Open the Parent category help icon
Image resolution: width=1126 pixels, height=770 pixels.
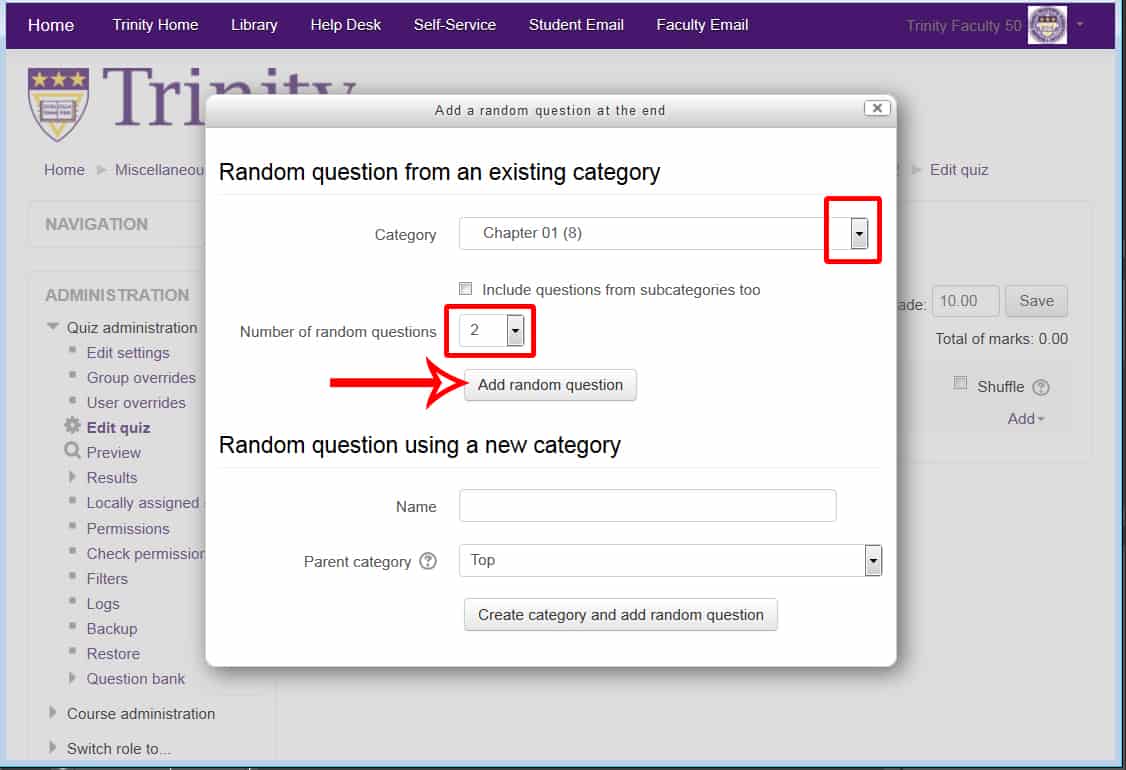coord(428,561)
